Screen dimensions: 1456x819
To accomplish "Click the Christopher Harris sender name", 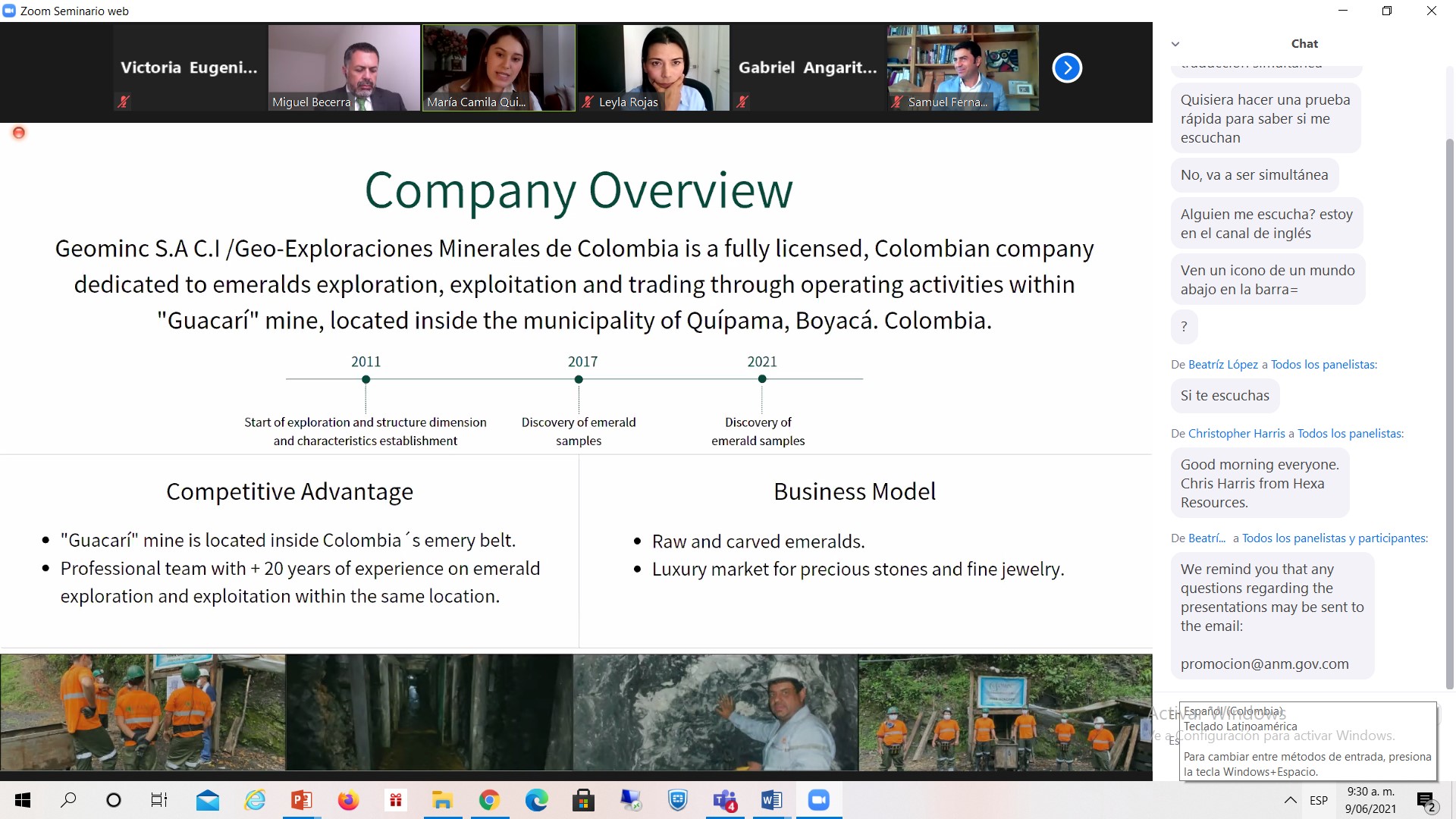I will (1236, 434).
